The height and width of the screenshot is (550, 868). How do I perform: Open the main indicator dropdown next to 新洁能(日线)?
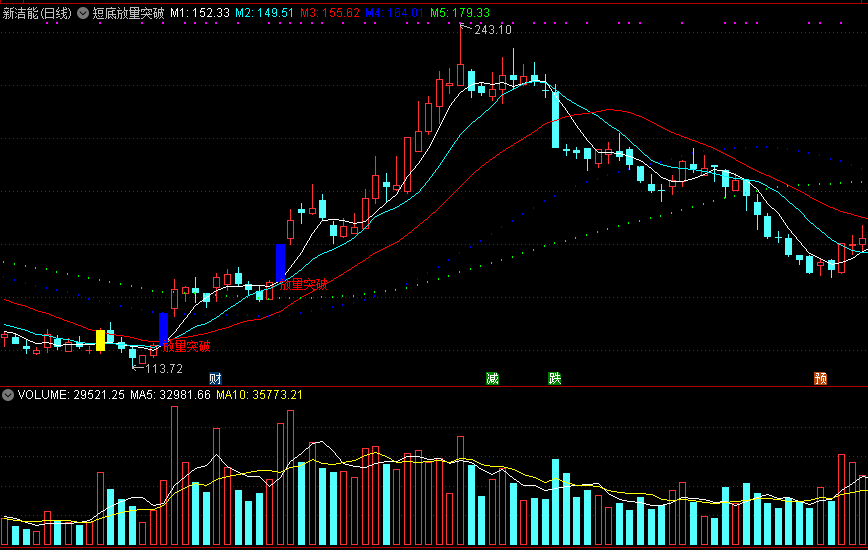pos(83,13)
